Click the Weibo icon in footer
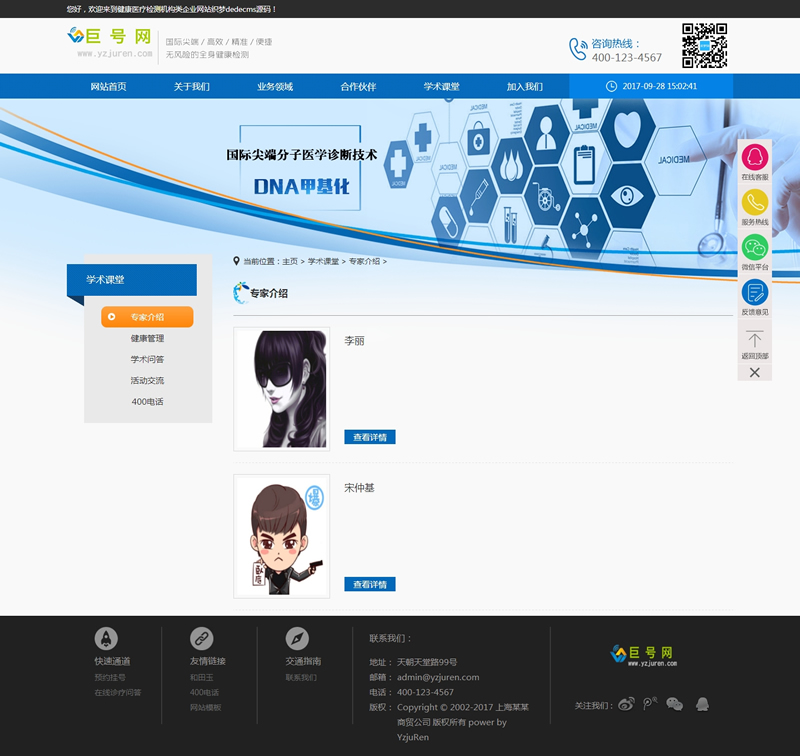Screen dimensions: 800x756 [626, 704]
